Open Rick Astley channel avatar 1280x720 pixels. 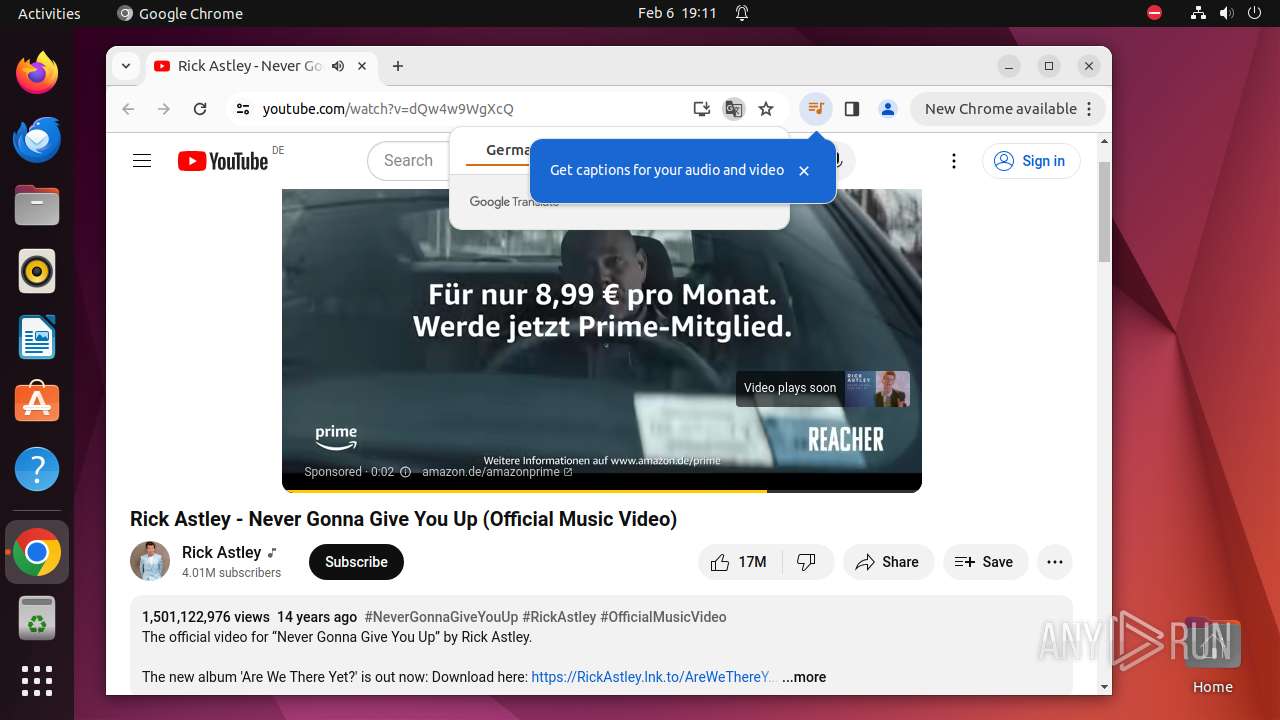tap(150, 561)
